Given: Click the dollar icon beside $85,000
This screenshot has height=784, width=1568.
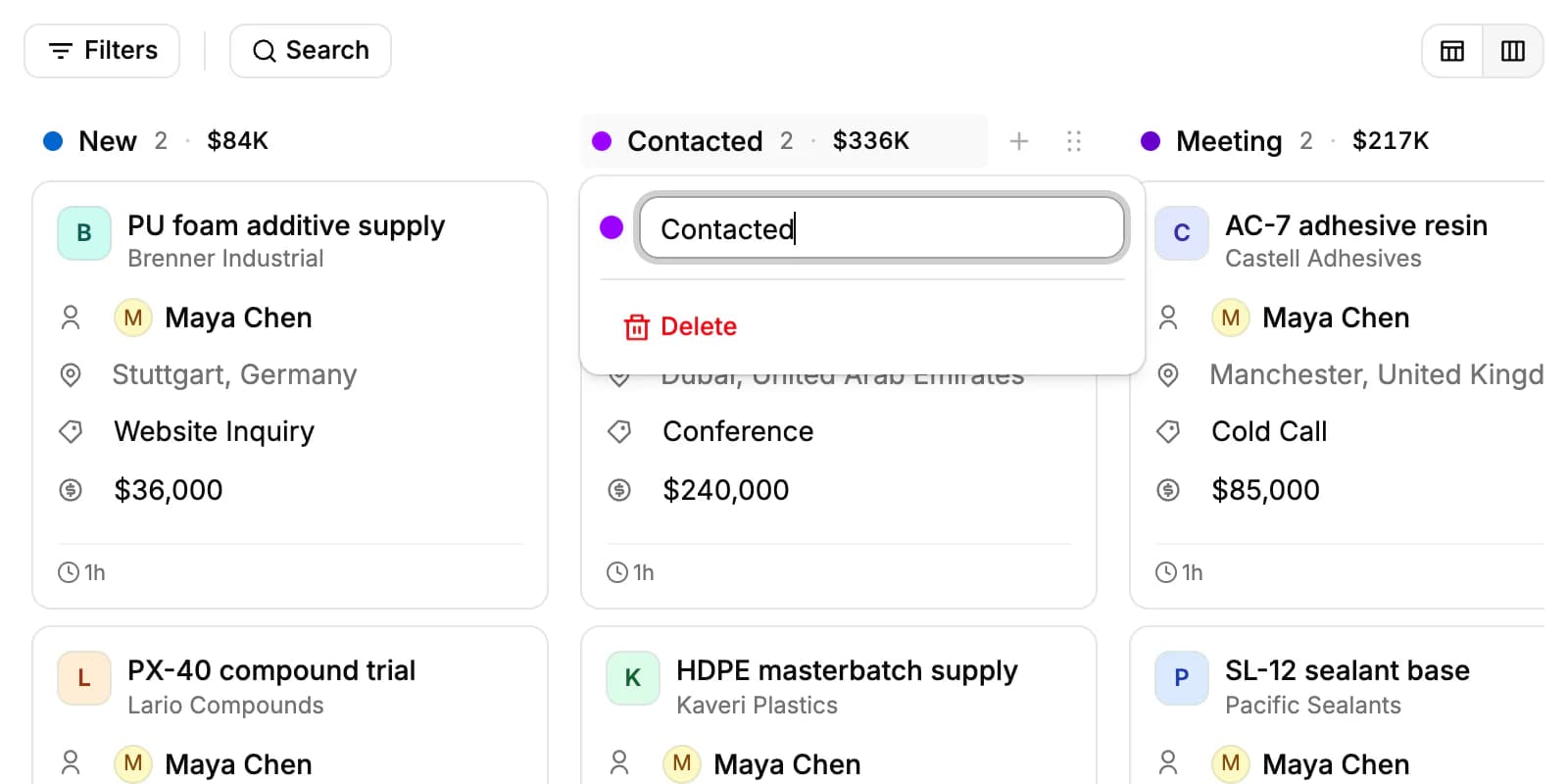Looking at the screenshot, I should 1168,490.
